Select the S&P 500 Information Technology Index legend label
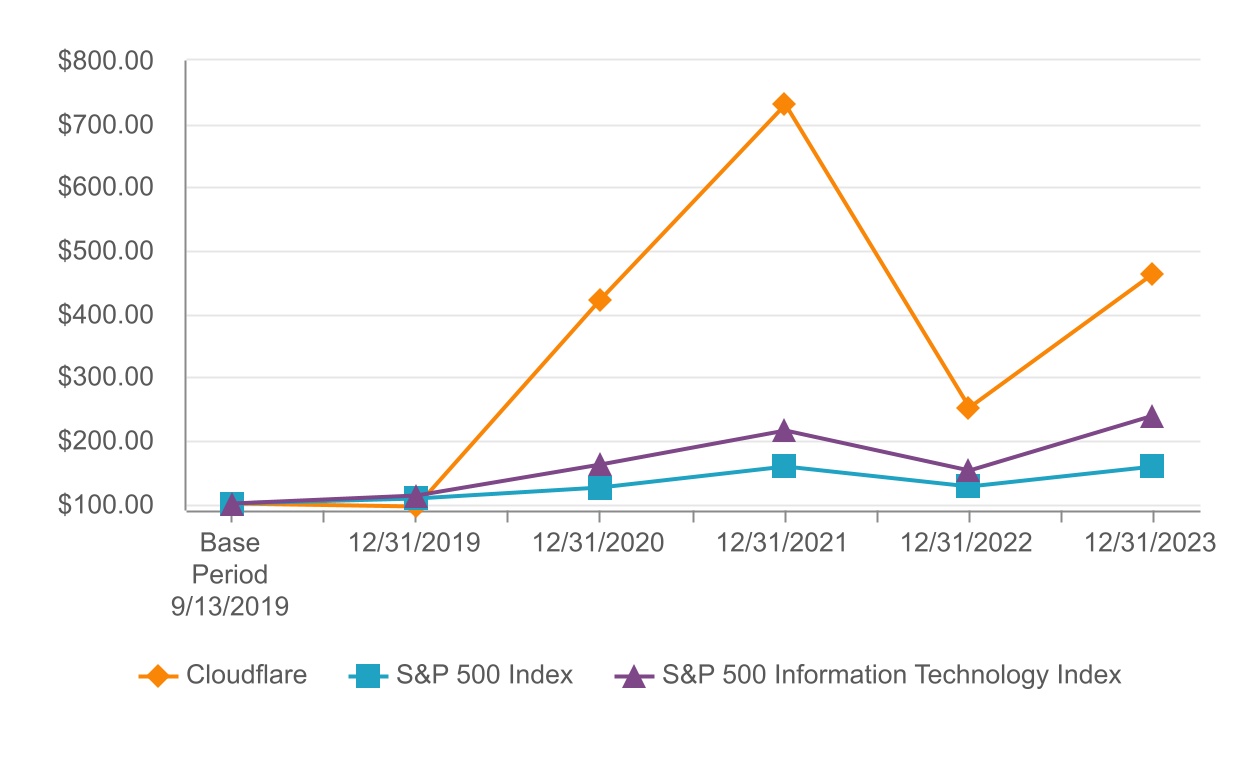The height and width of the screenshot is (760, 1260). (891, 675)
